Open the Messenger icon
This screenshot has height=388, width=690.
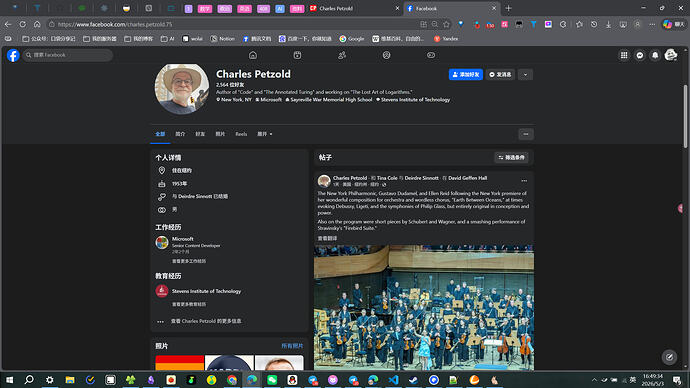click(640, 55)
